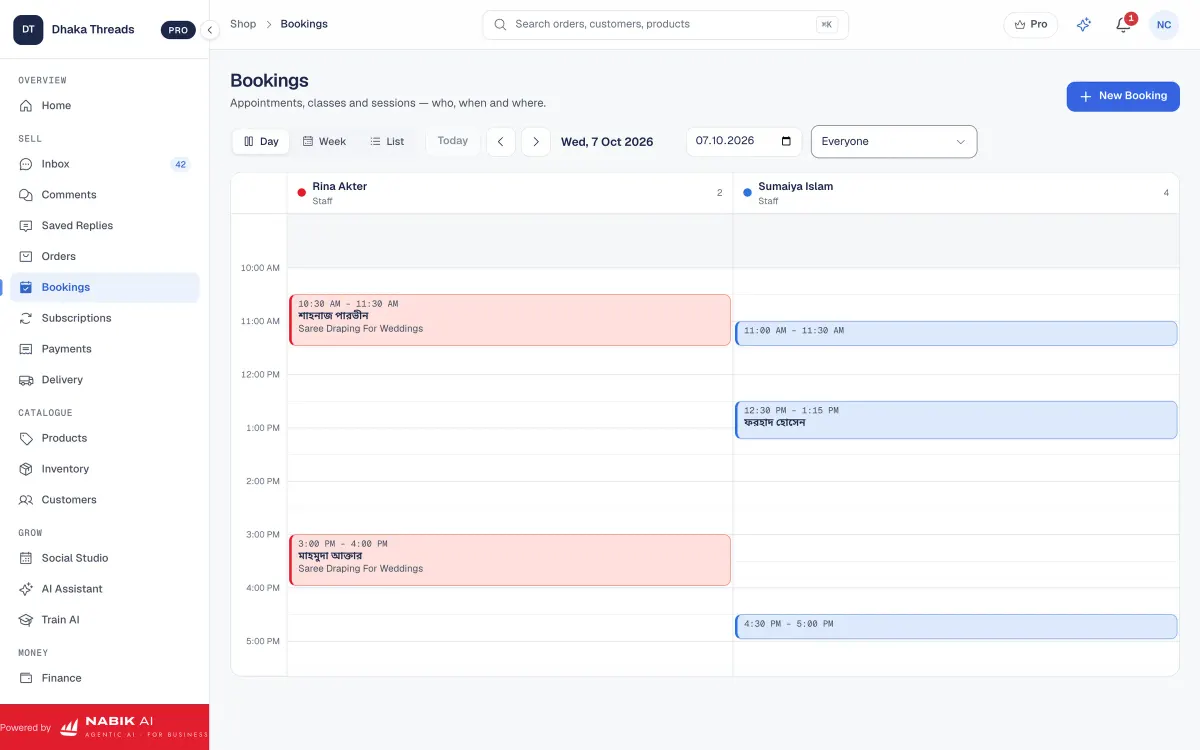Open the date picker calendar icon
The image size is (1200, 750).
click(786, 141)
